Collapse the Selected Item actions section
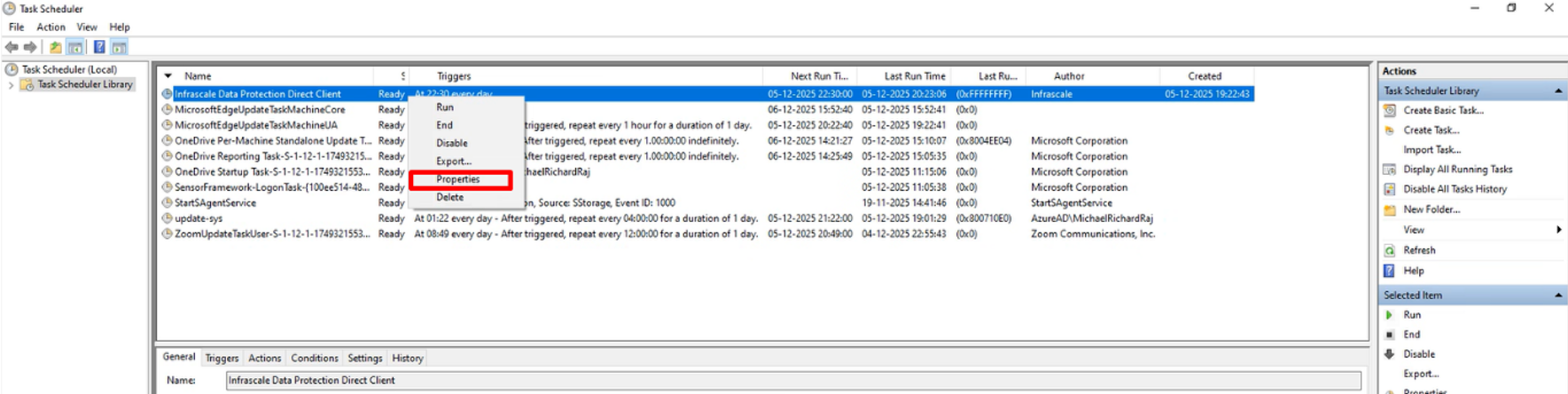Viewport: 1568px width, 394px height. pyautogui.click(x=1557, y=295)
